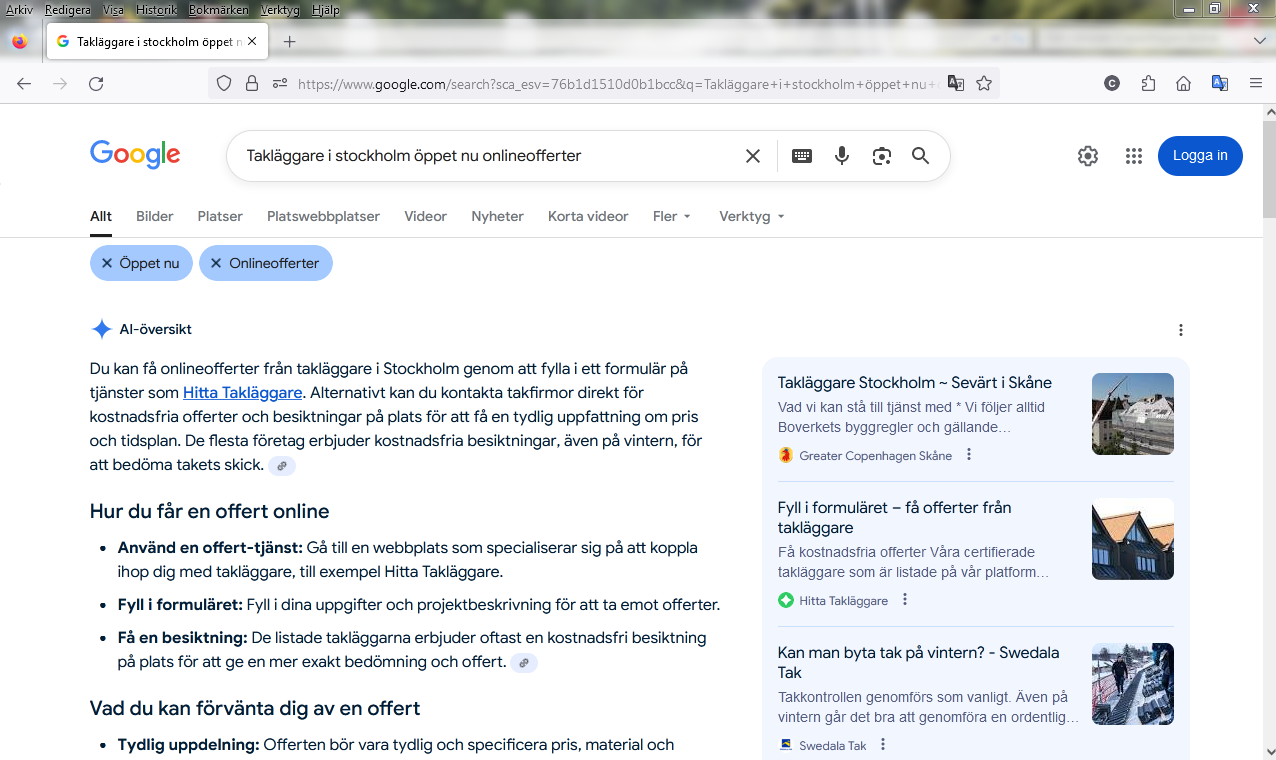The height and width of the screenshot is (760, 1276).
Task: Clear search text with X icon
Action: pyautogui.click(x=753, y=156)
